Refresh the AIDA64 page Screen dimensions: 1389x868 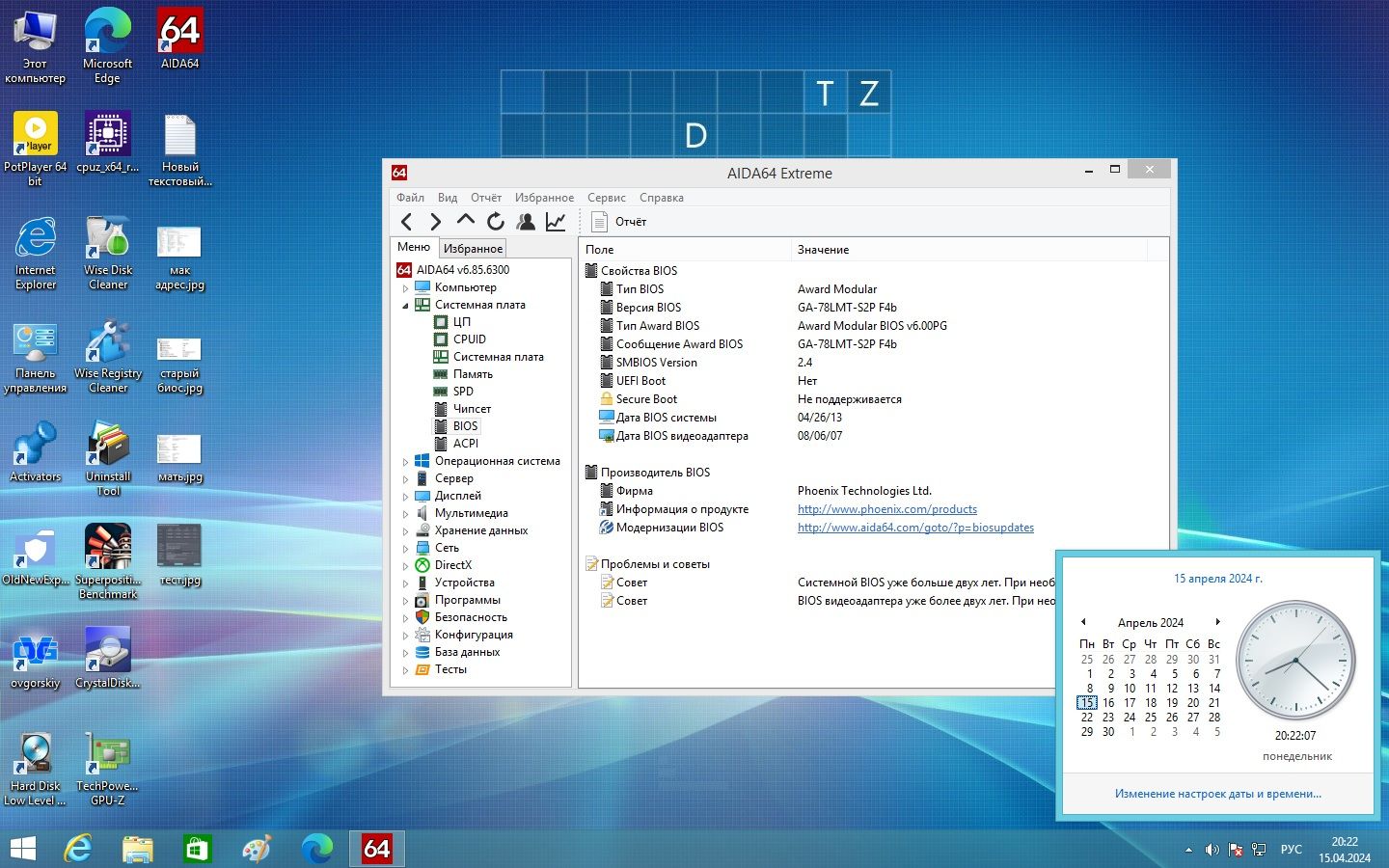496,222
